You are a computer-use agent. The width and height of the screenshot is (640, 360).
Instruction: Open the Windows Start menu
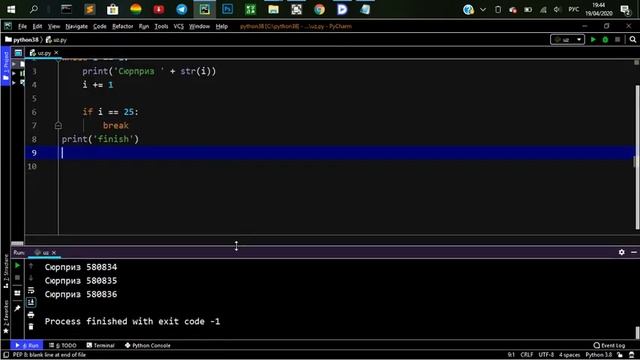point(11,9)
